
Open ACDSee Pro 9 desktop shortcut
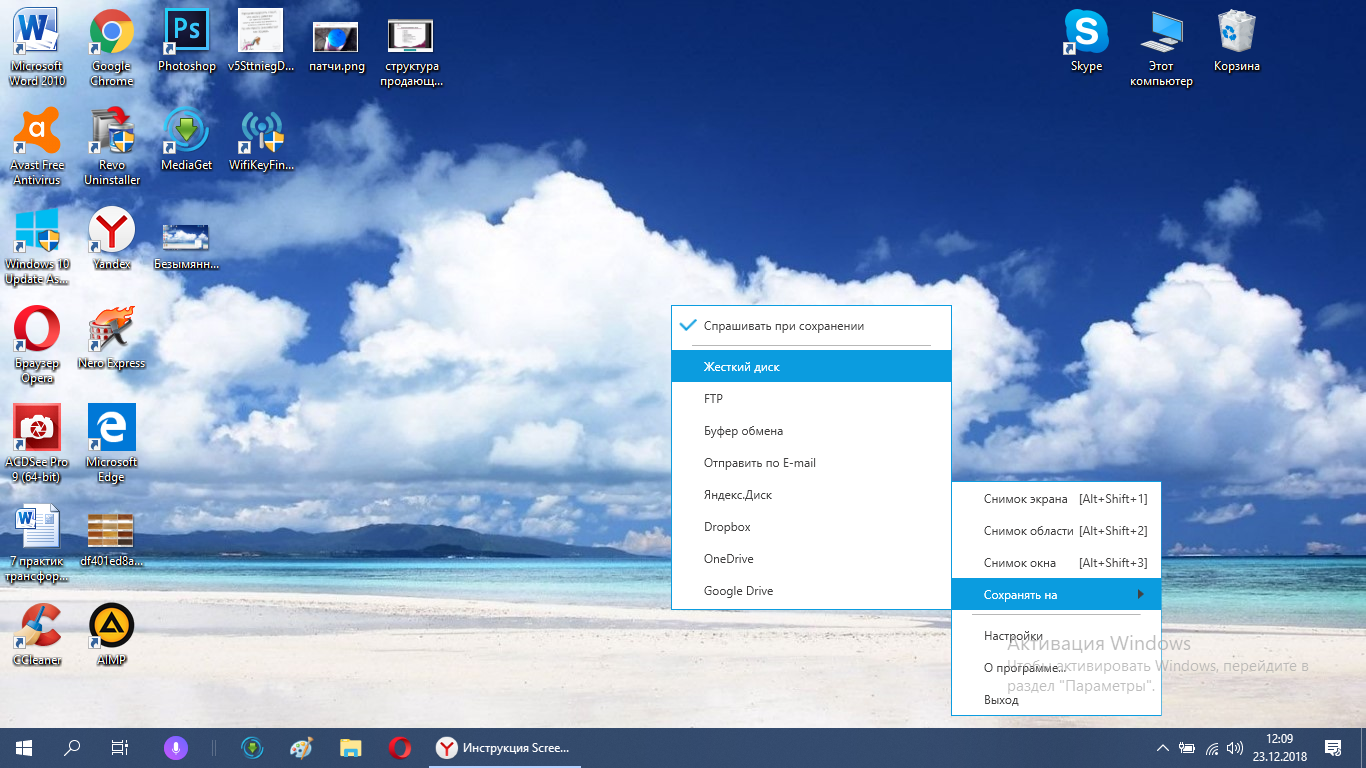coord(37,443)
